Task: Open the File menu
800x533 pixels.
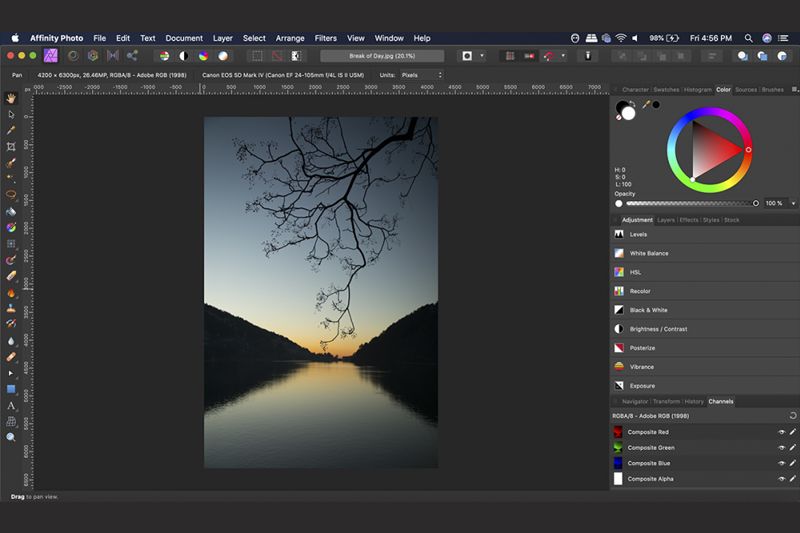Action: [x=99, y=38]
